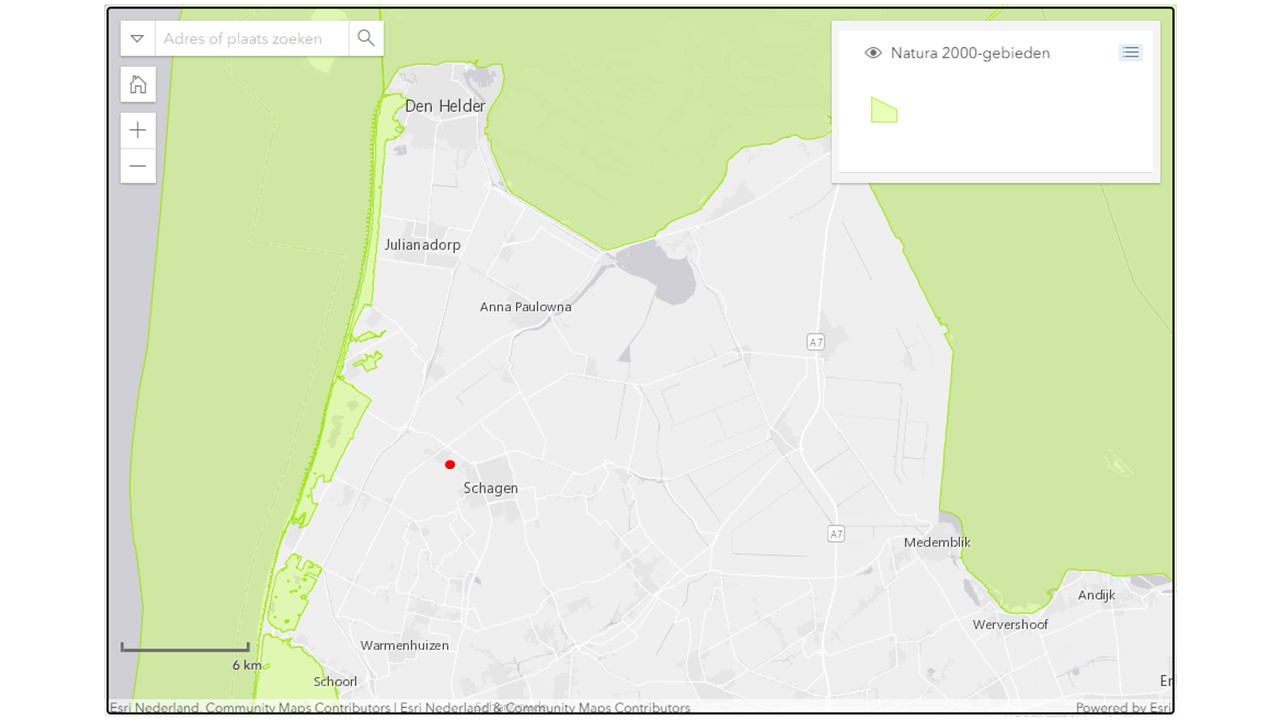
Task: Open the layer options menu icon
Action: pos(1130,53)
